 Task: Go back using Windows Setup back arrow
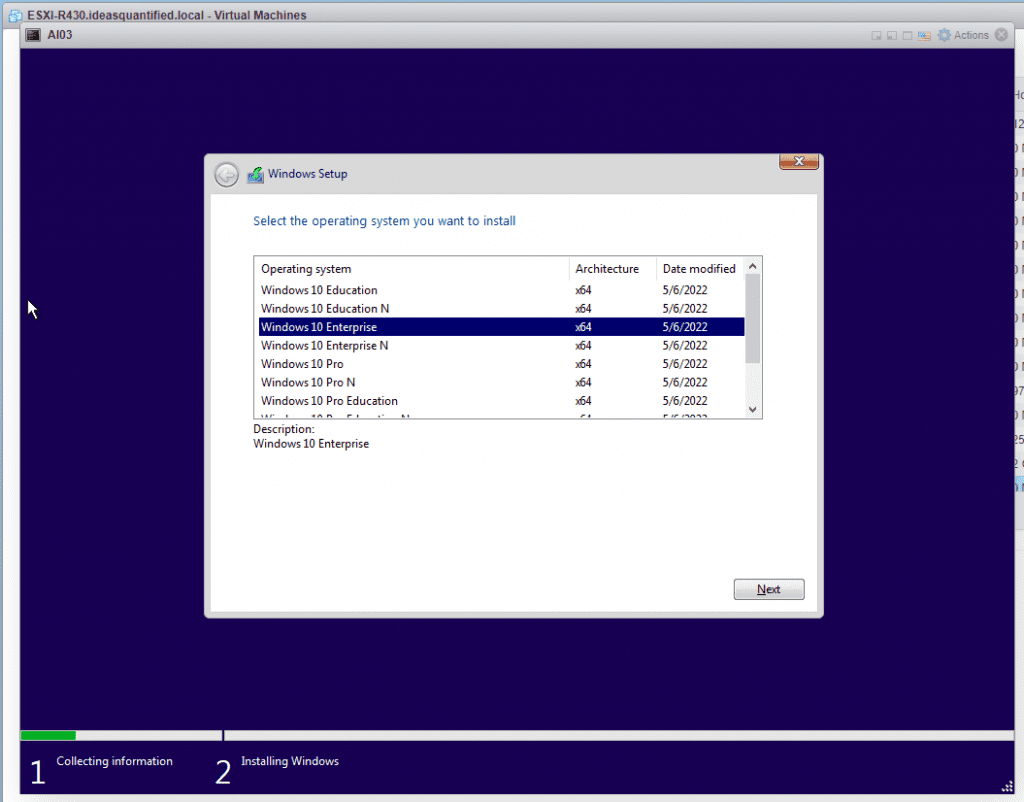point(227,174)
